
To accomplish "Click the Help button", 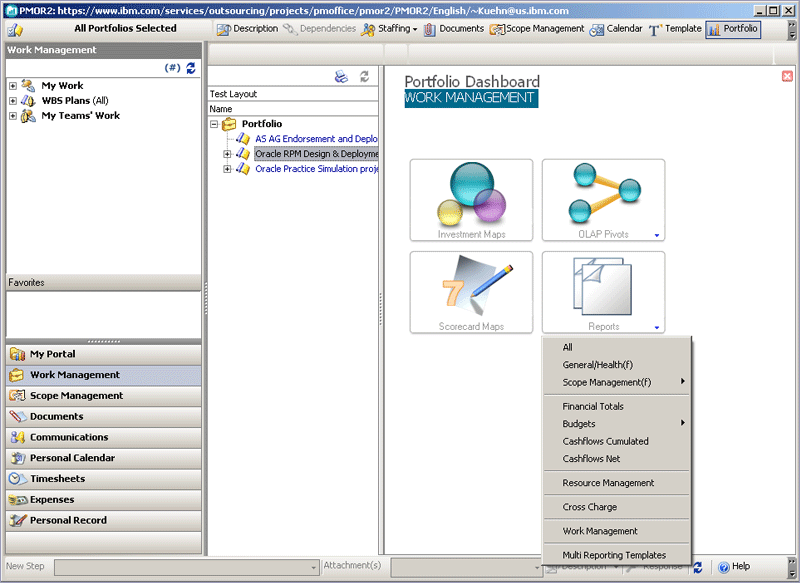I will (x=734, y=567).
